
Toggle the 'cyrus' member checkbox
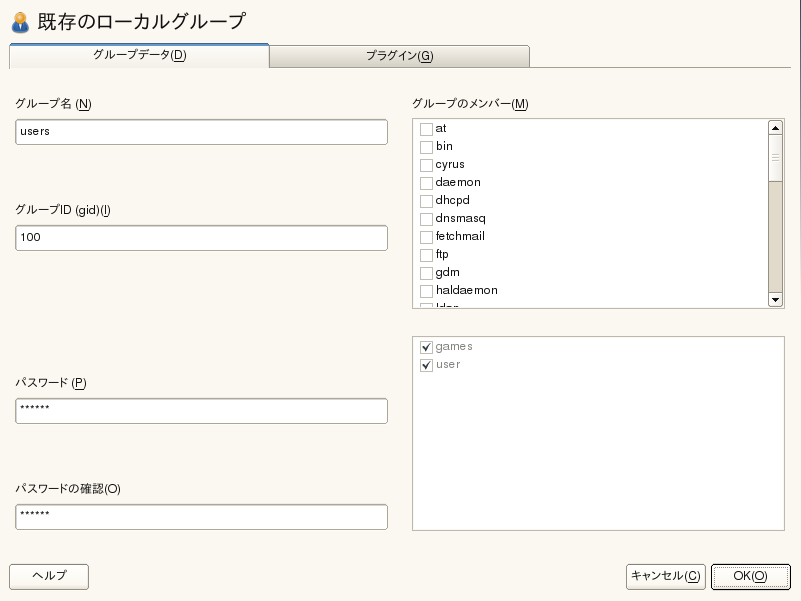point(427,165)
